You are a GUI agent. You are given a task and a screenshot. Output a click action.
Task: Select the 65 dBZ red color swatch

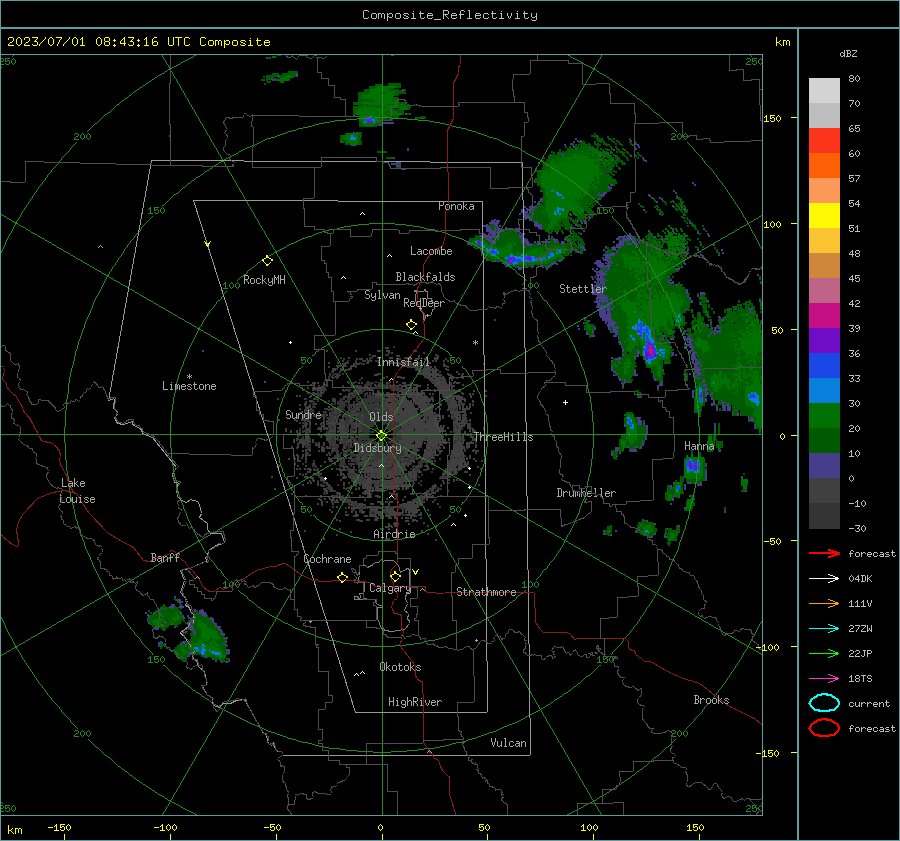(x=824, y=140)
